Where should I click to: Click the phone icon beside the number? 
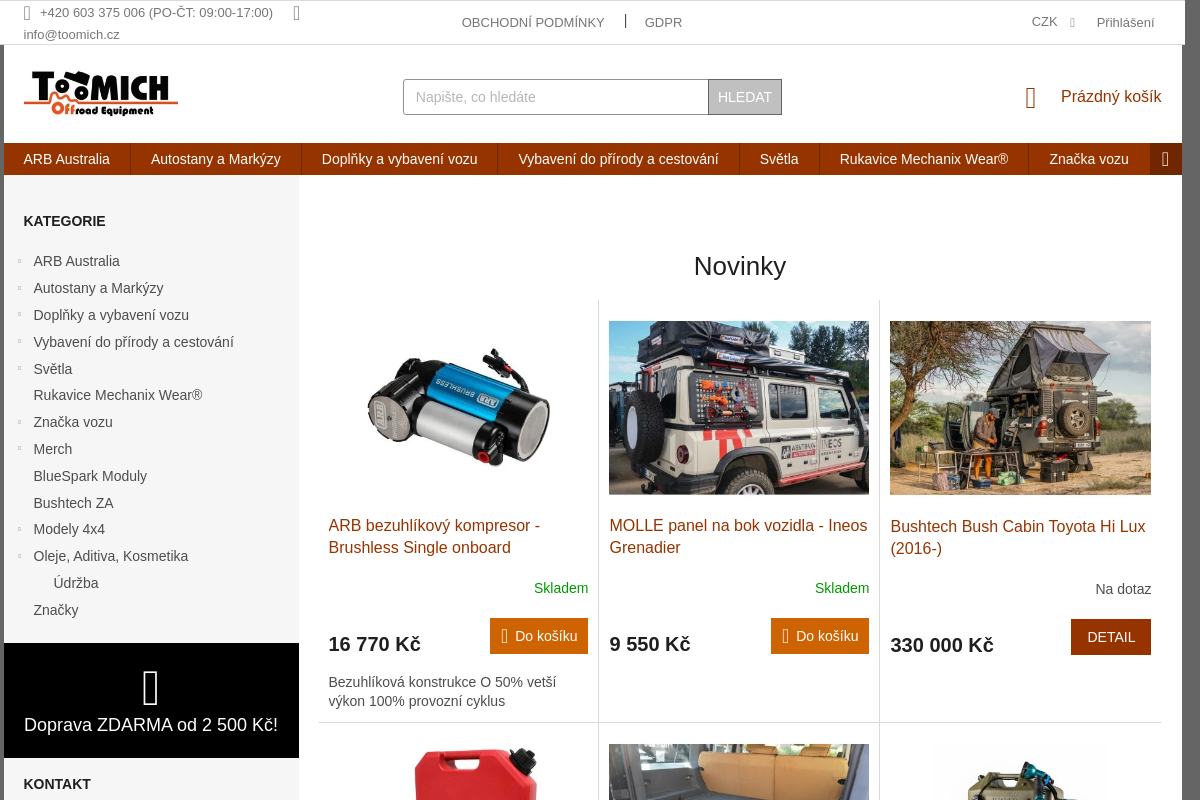(27, 13)
